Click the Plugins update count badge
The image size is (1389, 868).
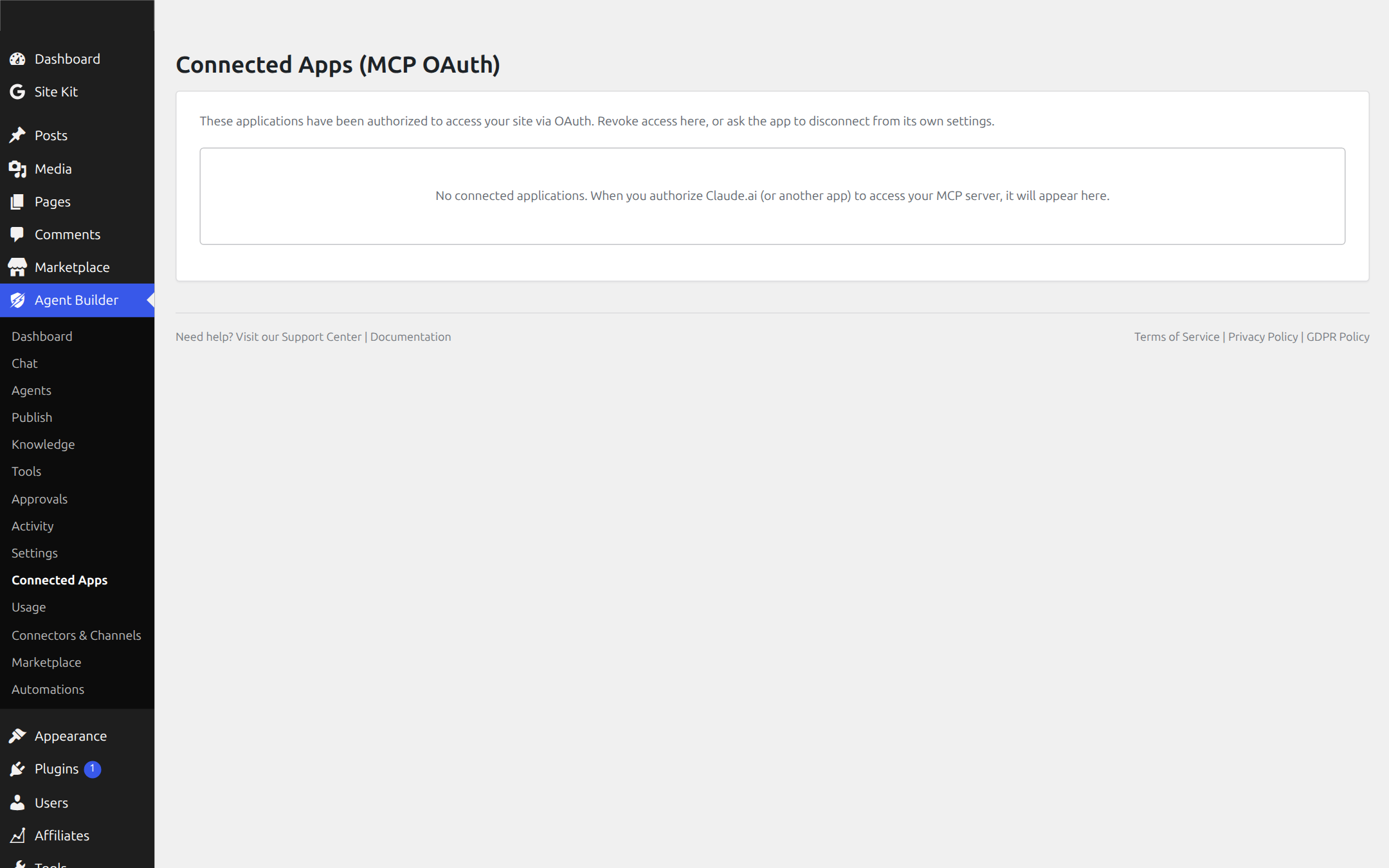pos(93,769)
